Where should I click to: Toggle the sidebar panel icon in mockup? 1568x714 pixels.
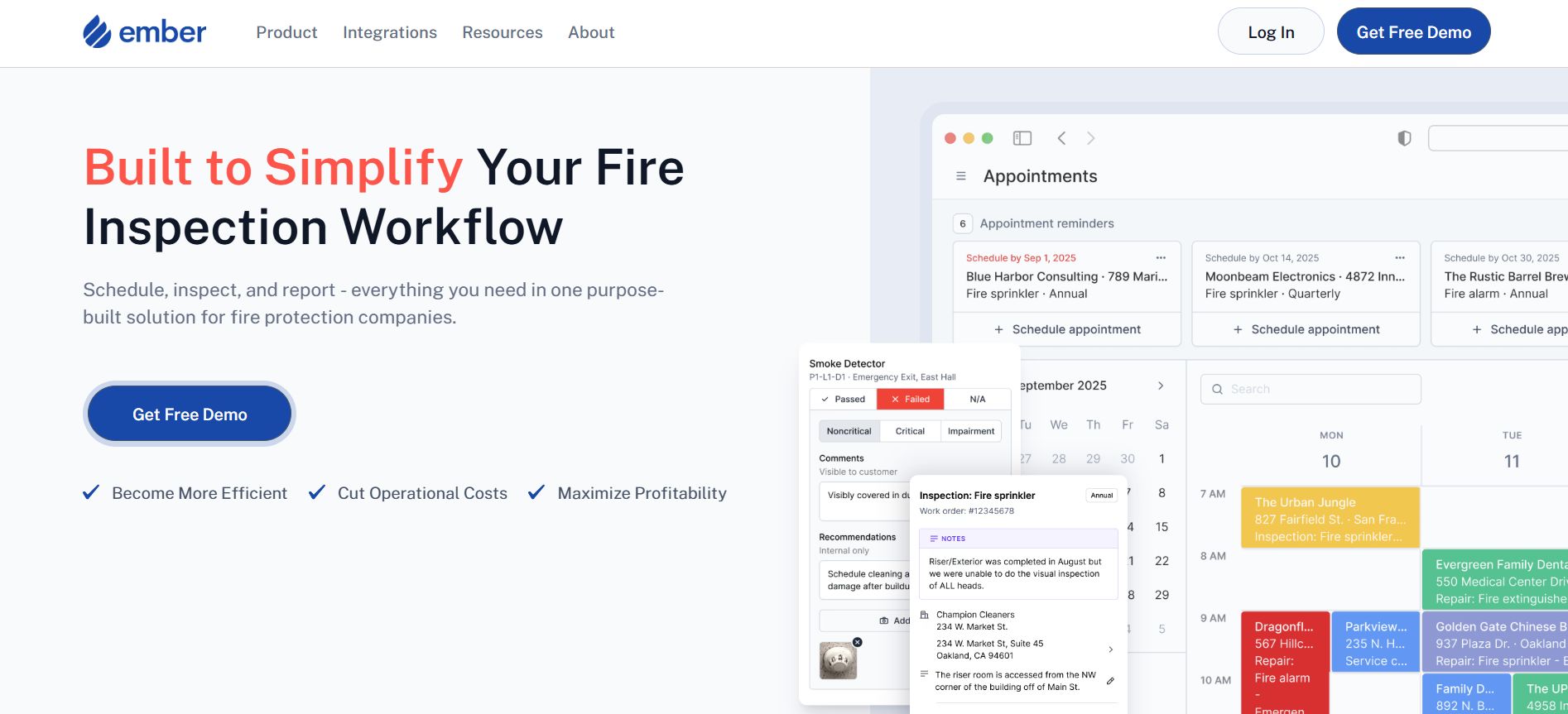[1022, 138]
